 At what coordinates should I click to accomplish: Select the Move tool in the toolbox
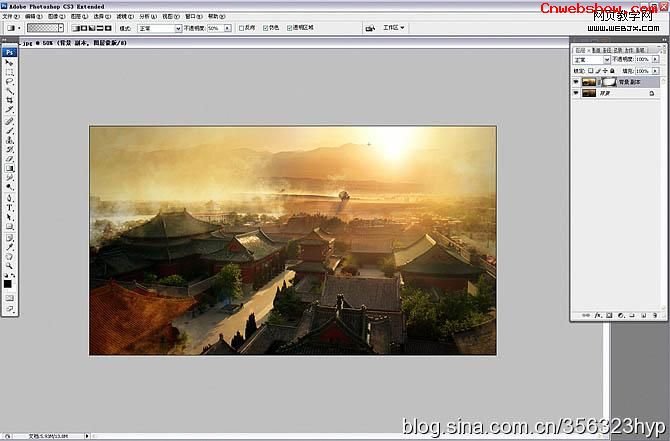9,63
